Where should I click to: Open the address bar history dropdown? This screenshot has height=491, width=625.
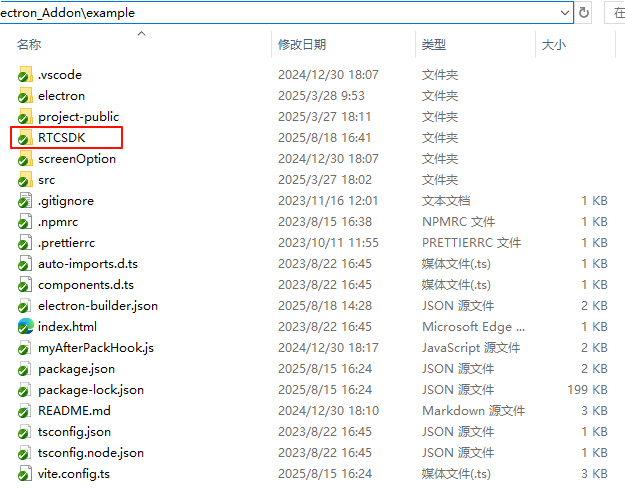pos(565,13)
